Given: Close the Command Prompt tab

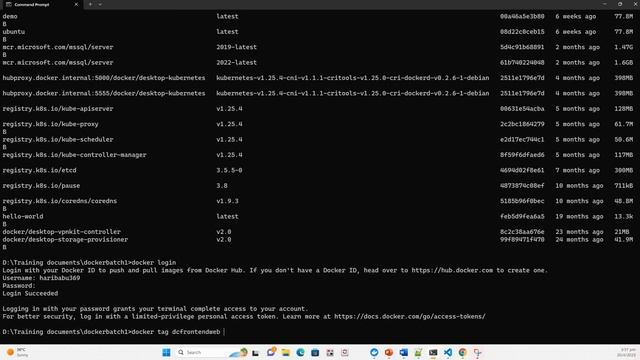Looking at the screenshot, I should (x=76, y=4).
